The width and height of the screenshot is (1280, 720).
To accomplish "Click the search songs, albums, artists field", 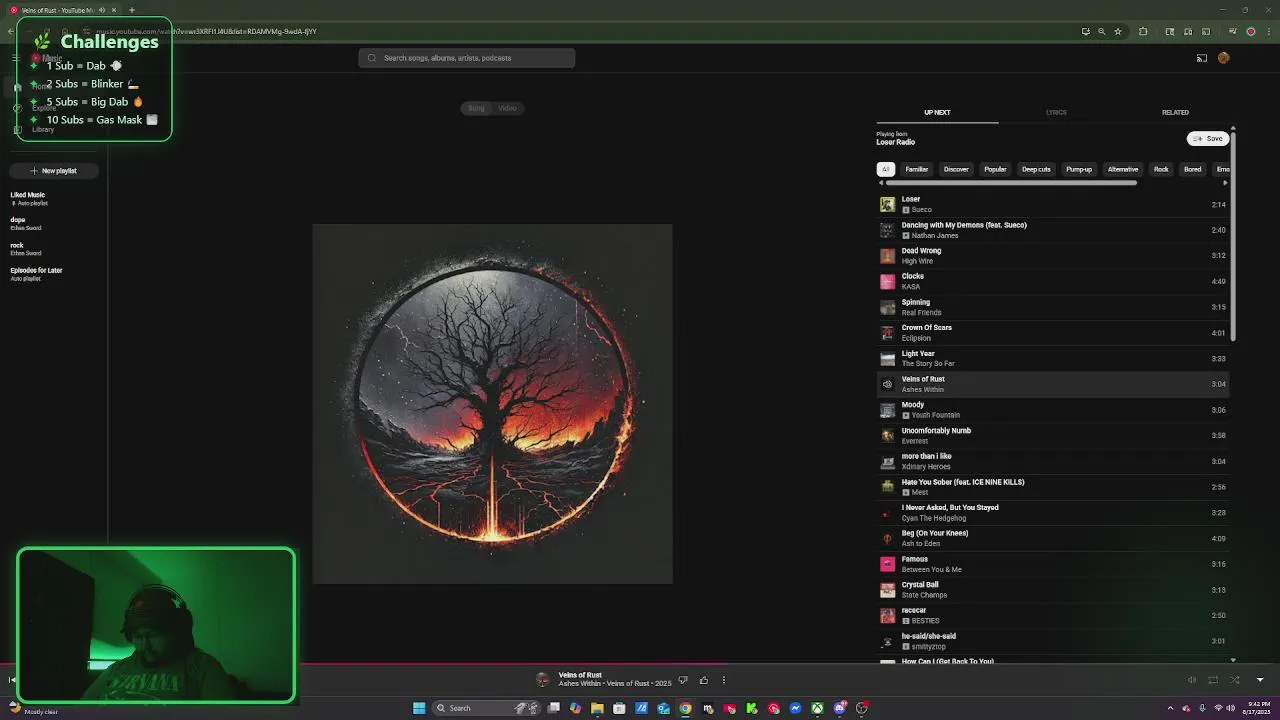I will pos(467,58).
